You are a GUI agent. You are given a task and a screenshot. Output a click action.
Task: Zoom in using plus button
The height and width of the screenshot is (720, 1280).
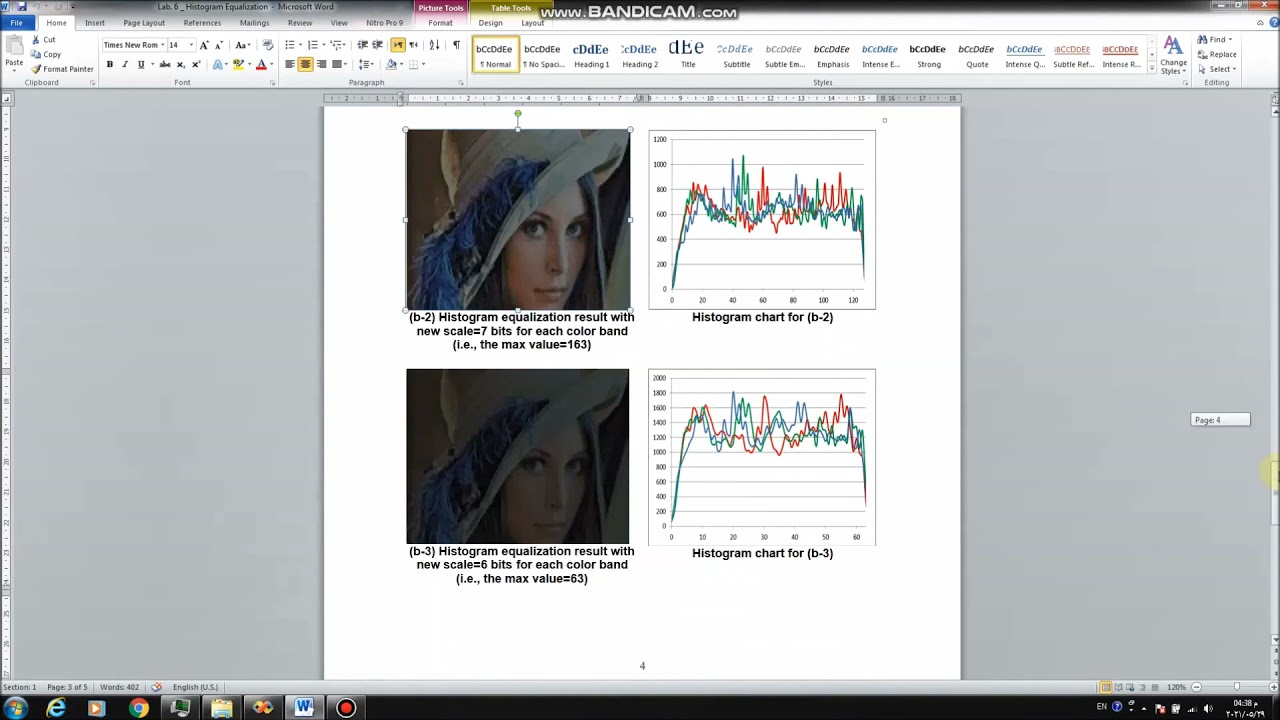point(1273,687)
